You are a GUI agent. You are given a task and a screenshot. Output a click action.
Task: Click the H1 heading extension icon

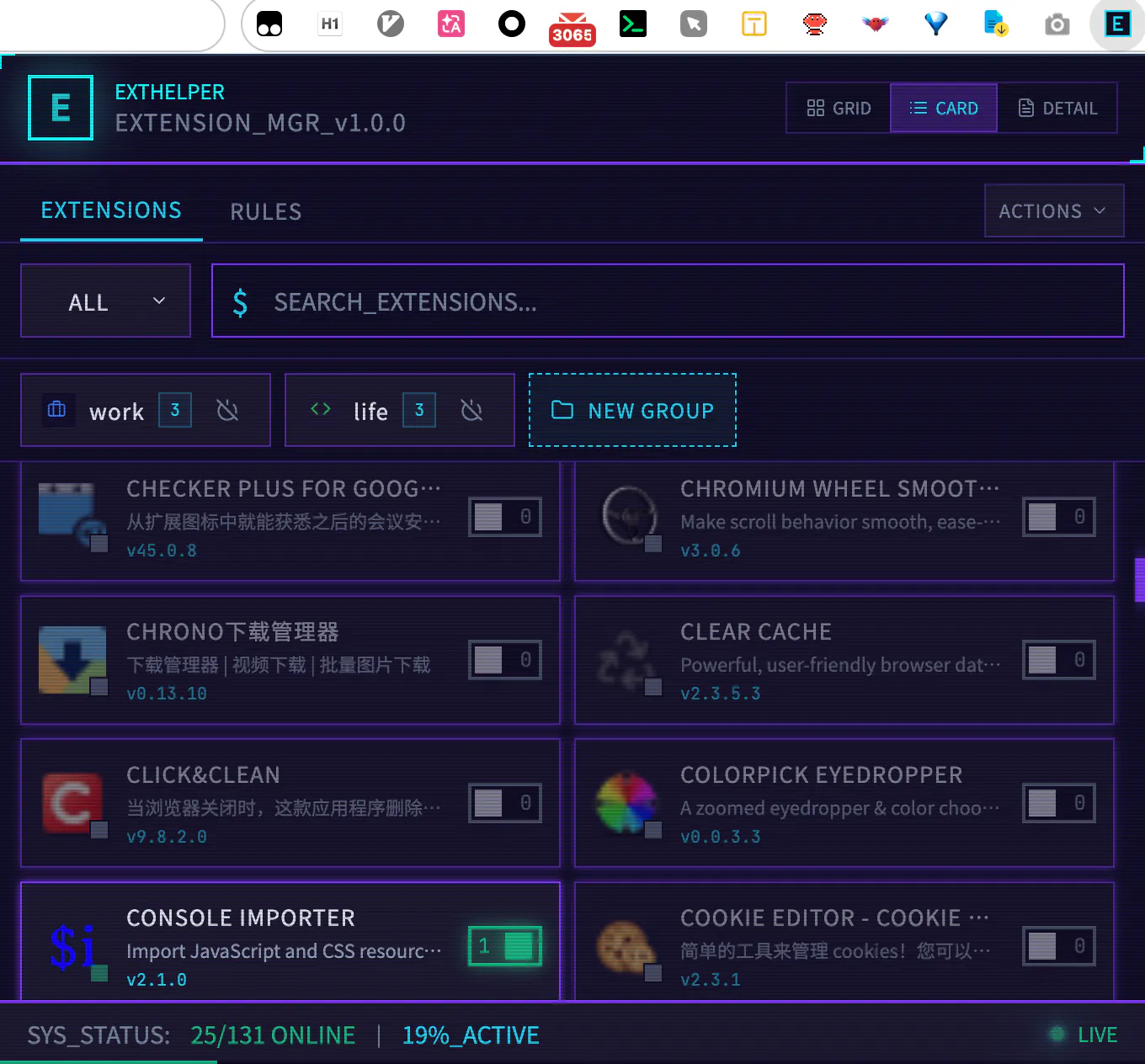(330, 24)
